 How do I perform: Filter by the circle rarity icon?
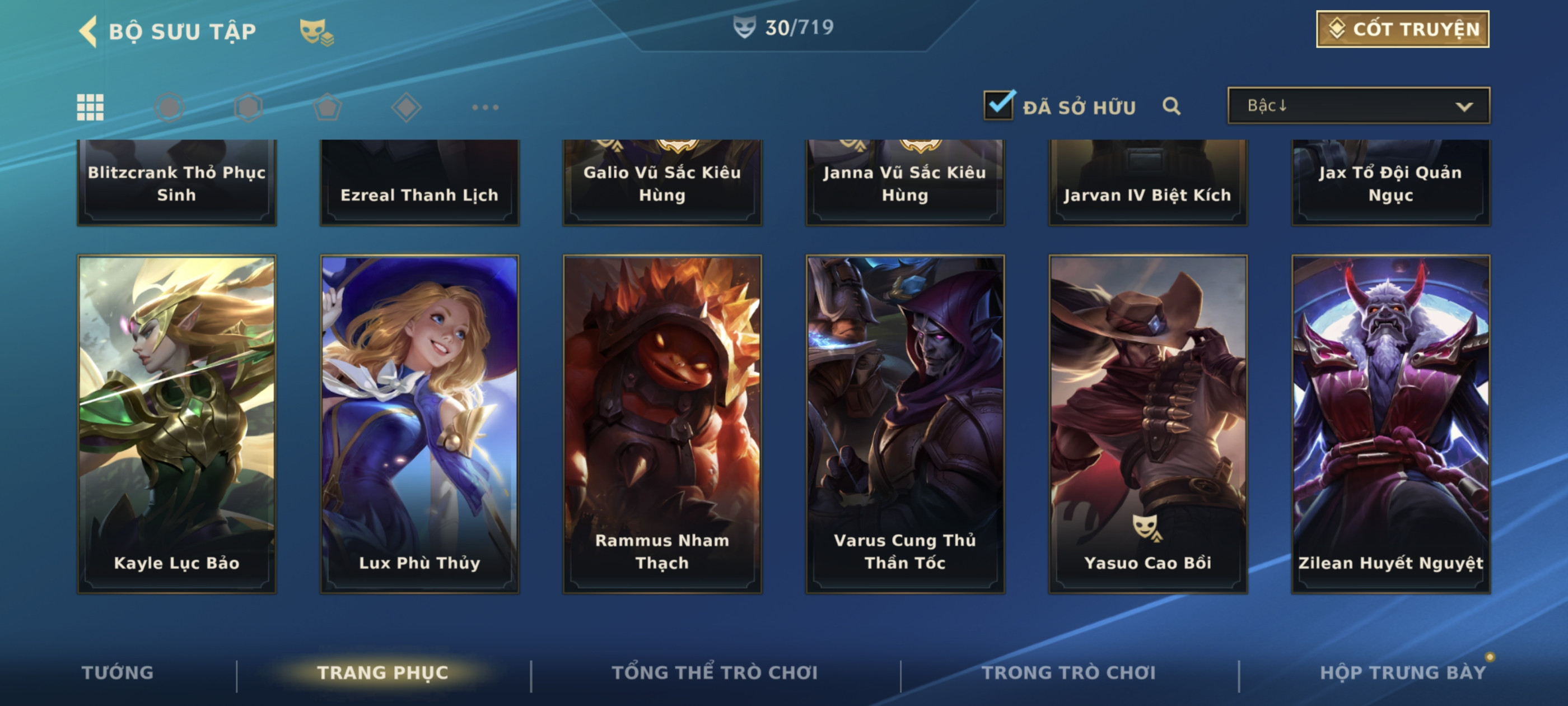(x=169, y=107)
